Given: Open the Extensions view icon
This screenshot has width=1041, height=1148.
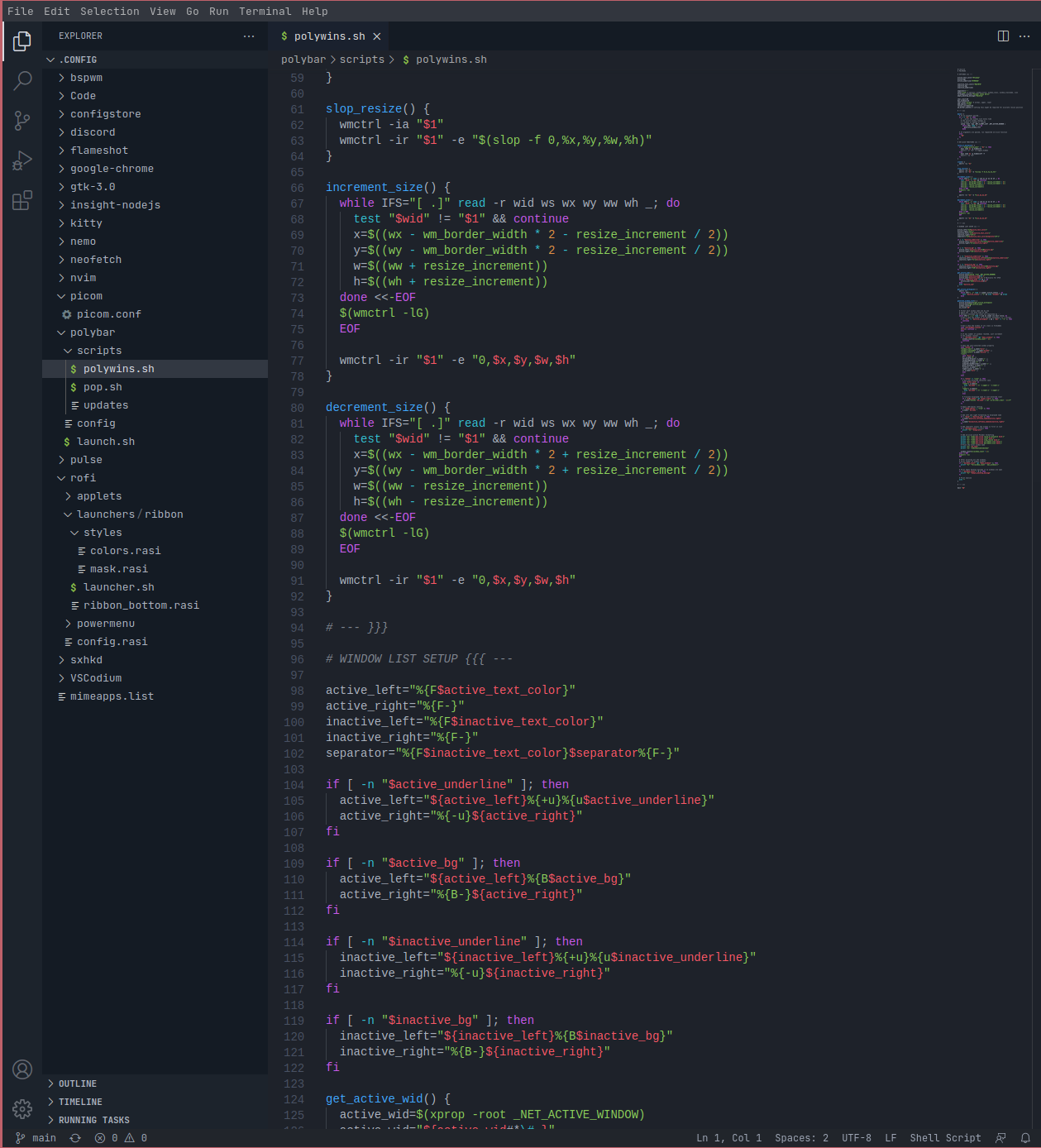Looking at the screenshot, I should [22, 200].
